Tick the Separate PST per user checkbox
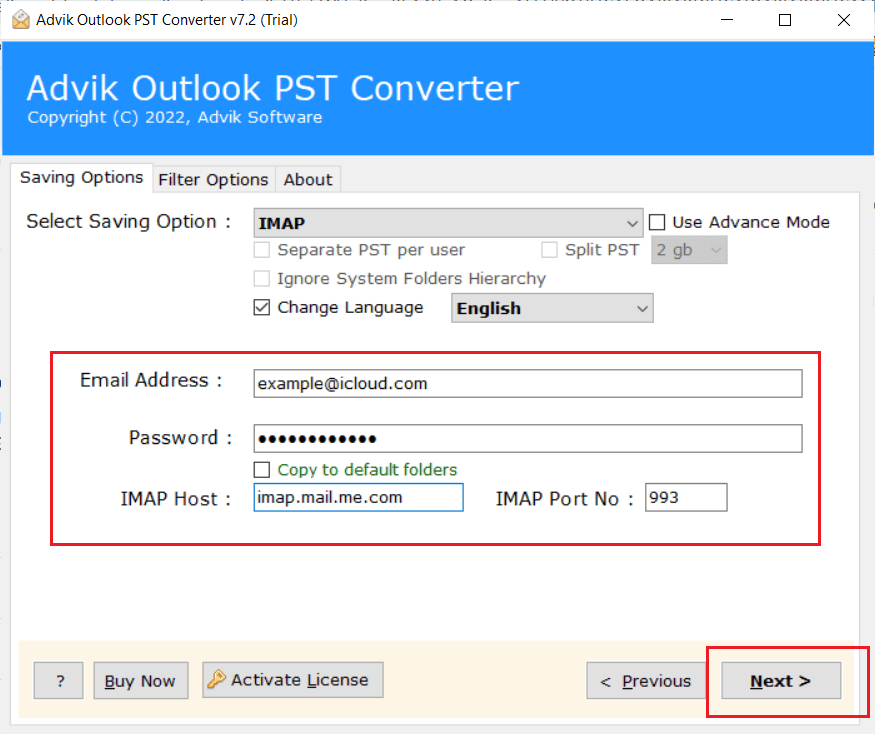Viewport: 875px width, 734px height. click(262, 250)
